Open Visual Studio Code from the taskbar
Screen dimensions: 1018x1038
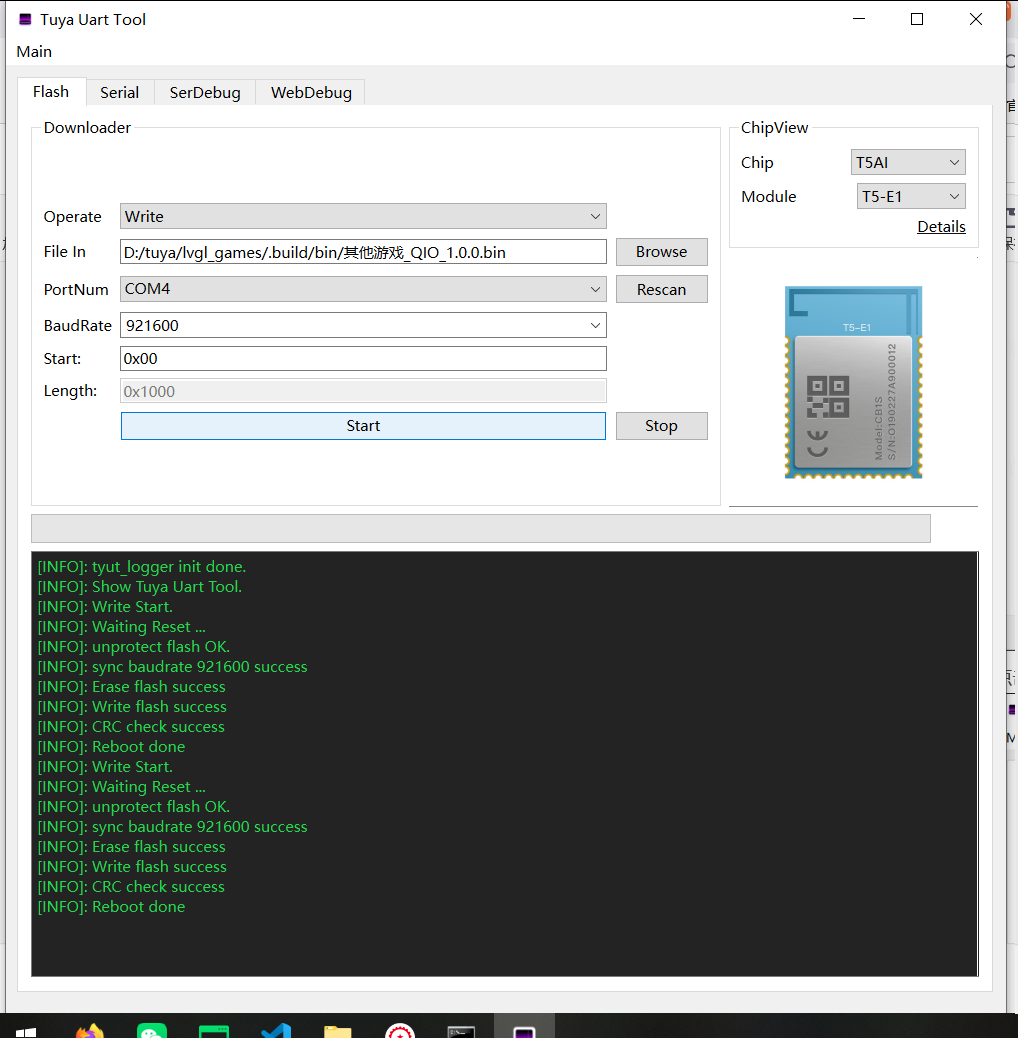click(276, 1031)
